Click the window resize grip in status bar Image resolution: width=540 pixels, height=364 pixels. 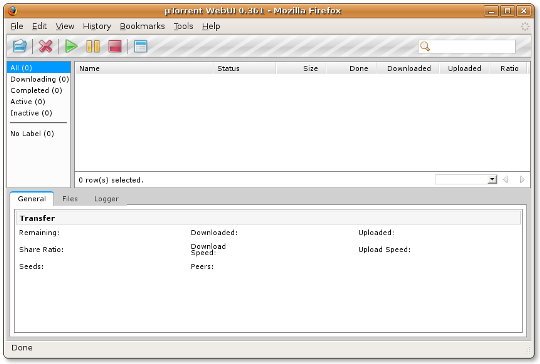pos(528,350)
